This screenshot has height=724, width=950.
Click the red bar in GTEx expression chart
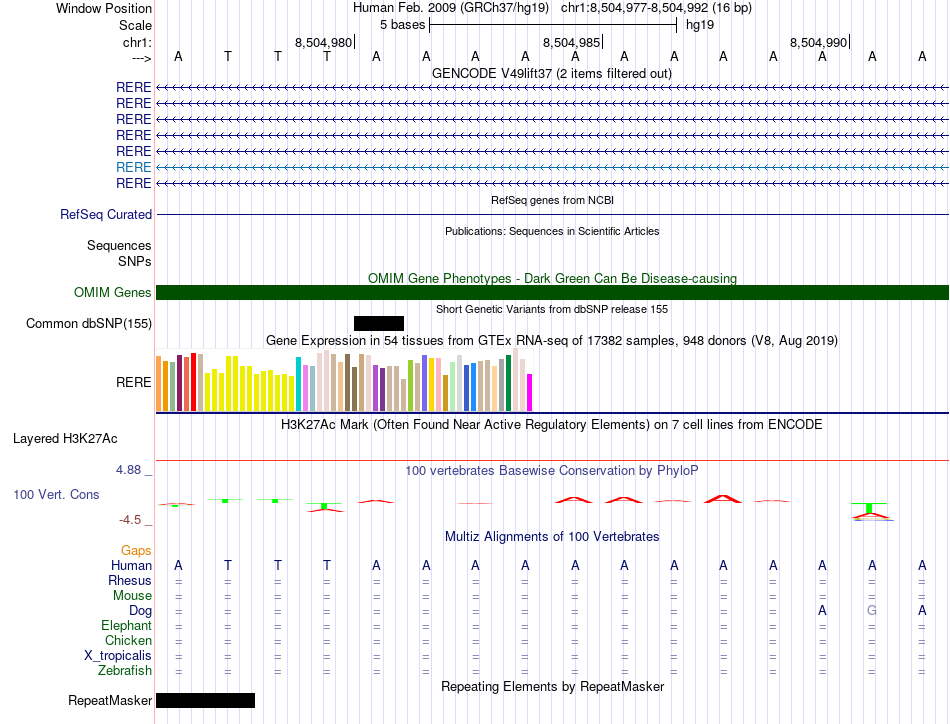(193, 382)
